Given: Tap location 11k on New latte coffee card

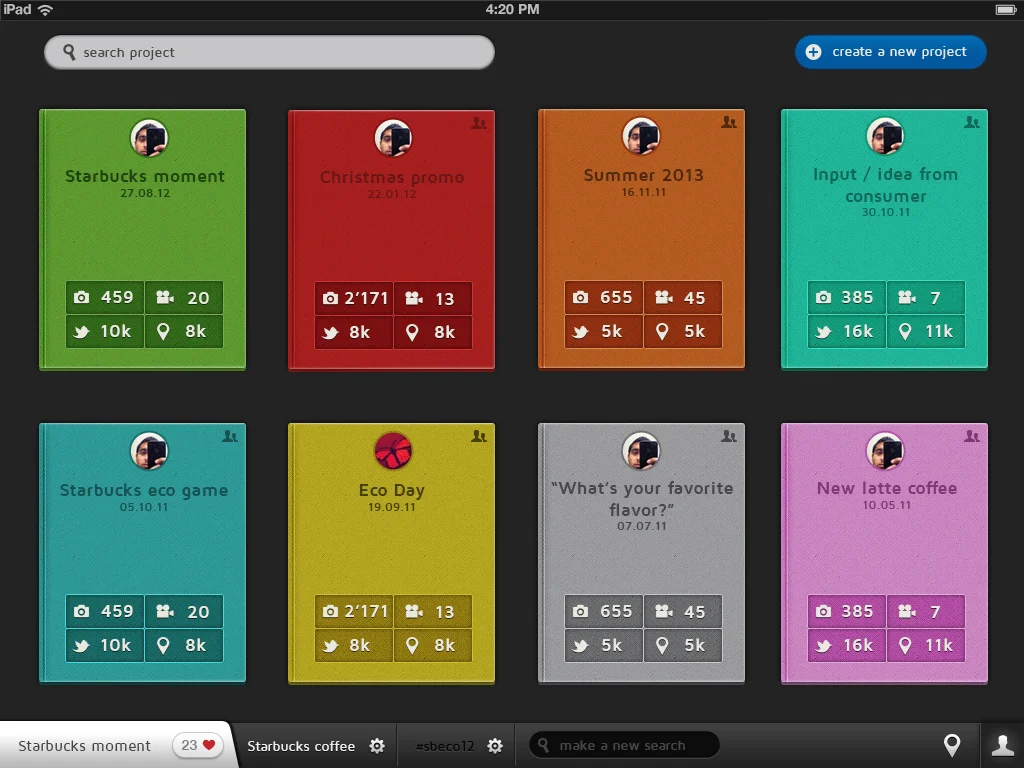Looking at the screenshot, I should click(x=925, y=646).
